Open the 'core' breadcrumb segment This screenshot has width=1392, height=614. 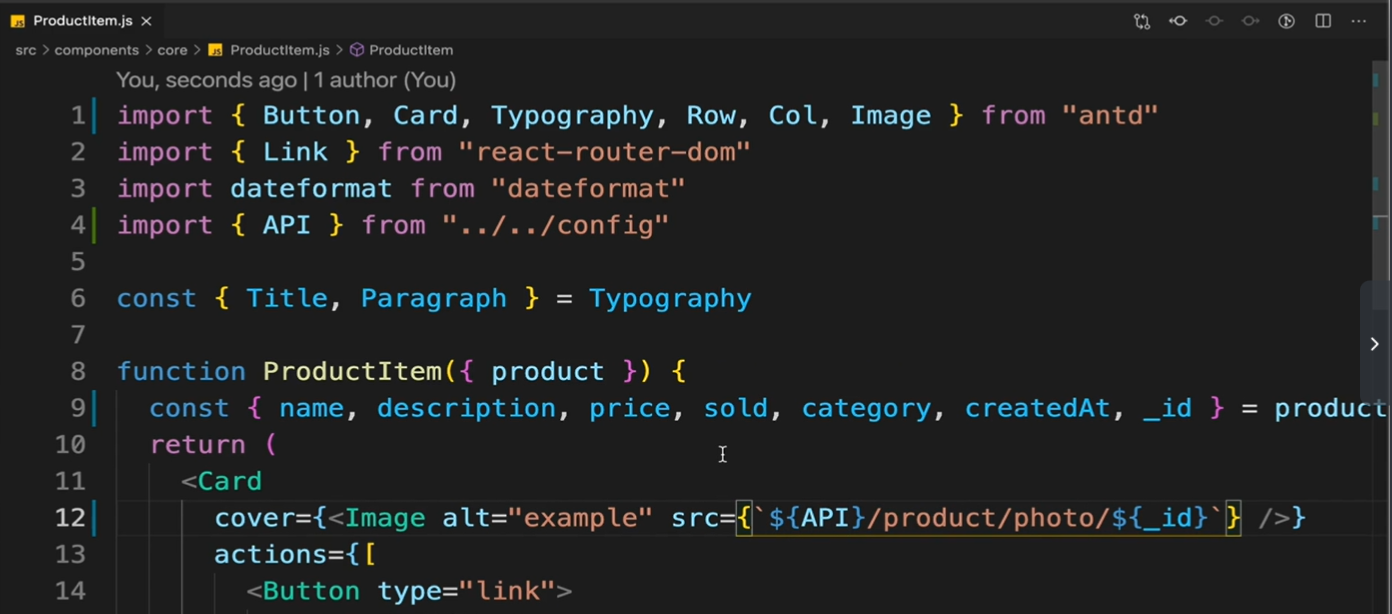172,50
